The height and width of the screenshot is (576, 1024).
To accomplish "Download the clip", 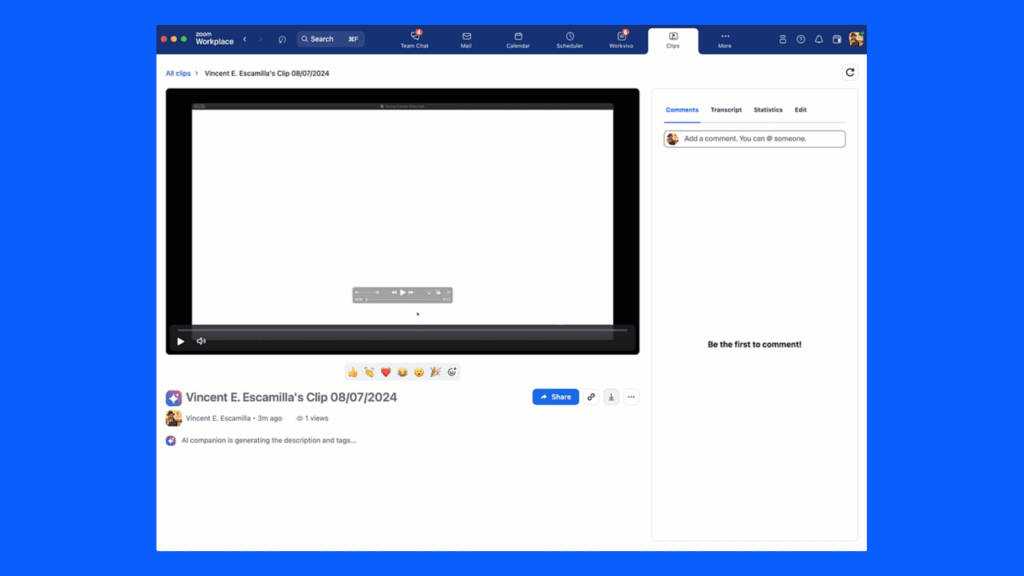I will click(x=611, y=397).
